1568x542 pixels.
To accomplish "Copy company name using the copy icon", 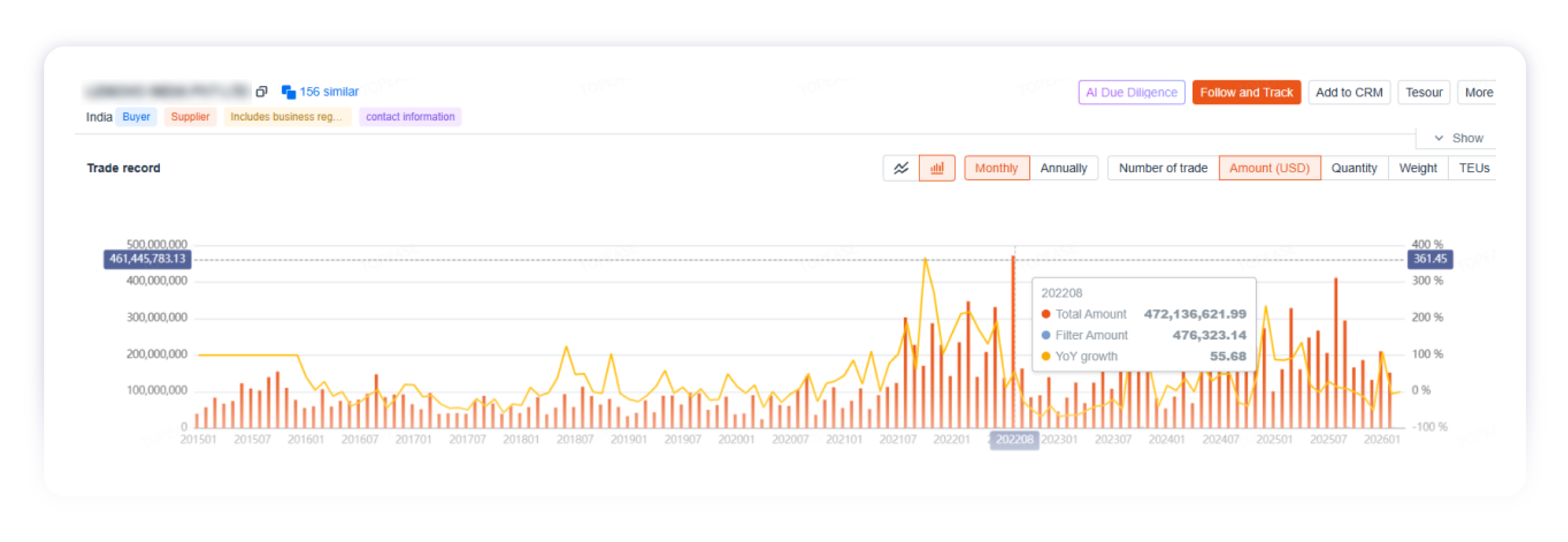I will (x=262, y=92).
